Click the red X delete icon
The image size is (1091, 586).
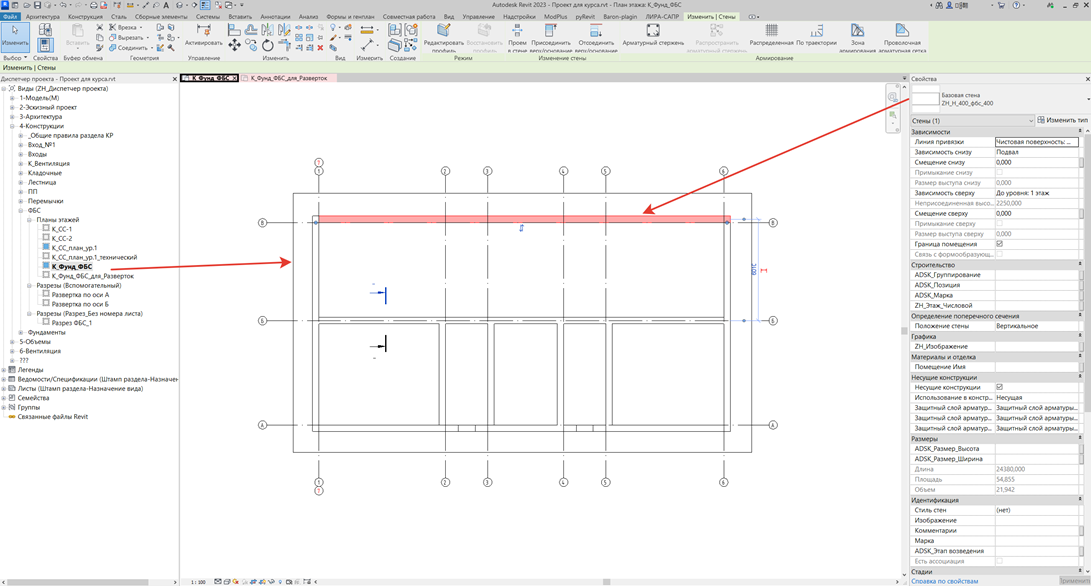pos(320,48)
